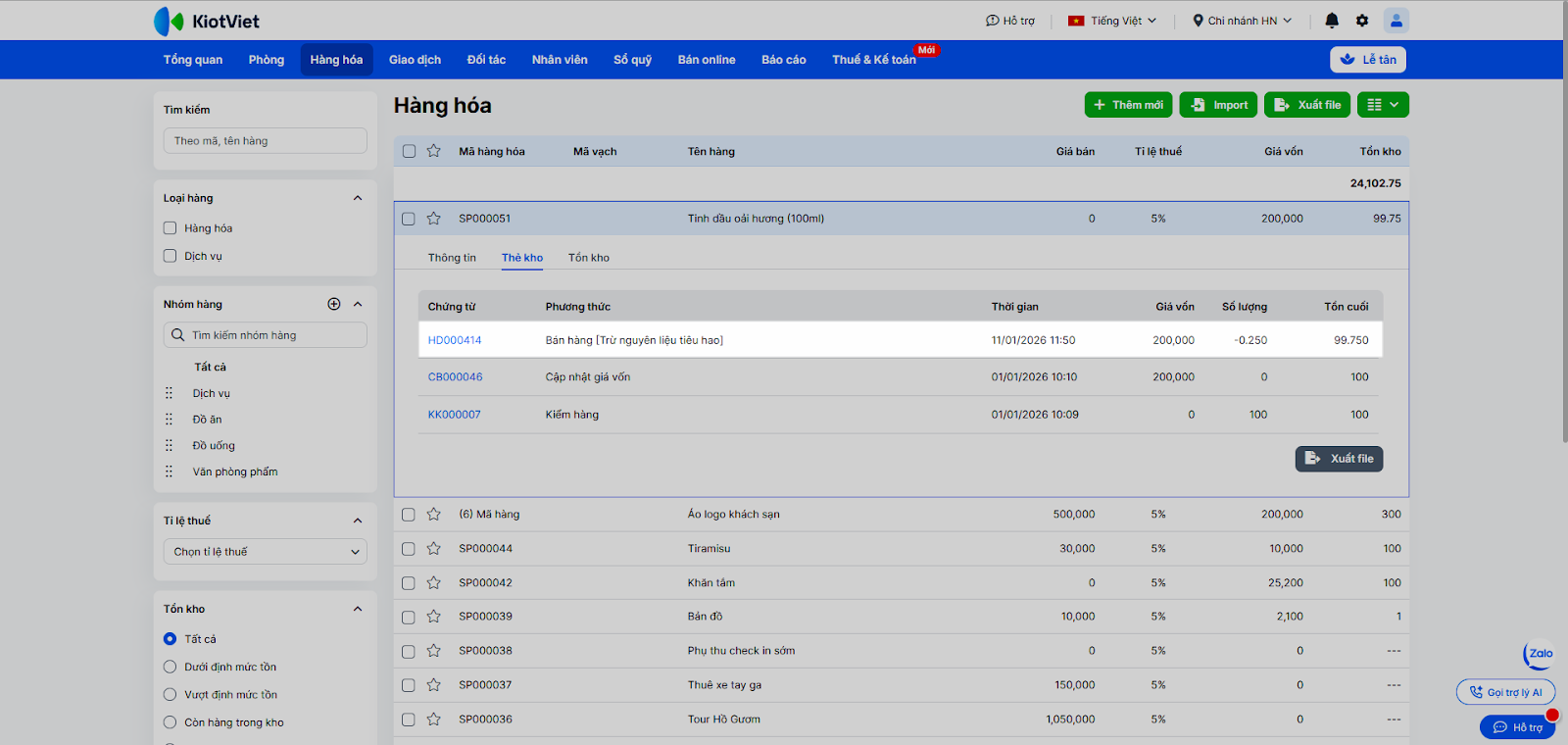Screen dimensions: 1568x745
Task: Click drag handle icon beside Đồ ăn
Action: [x=169, y=420]
